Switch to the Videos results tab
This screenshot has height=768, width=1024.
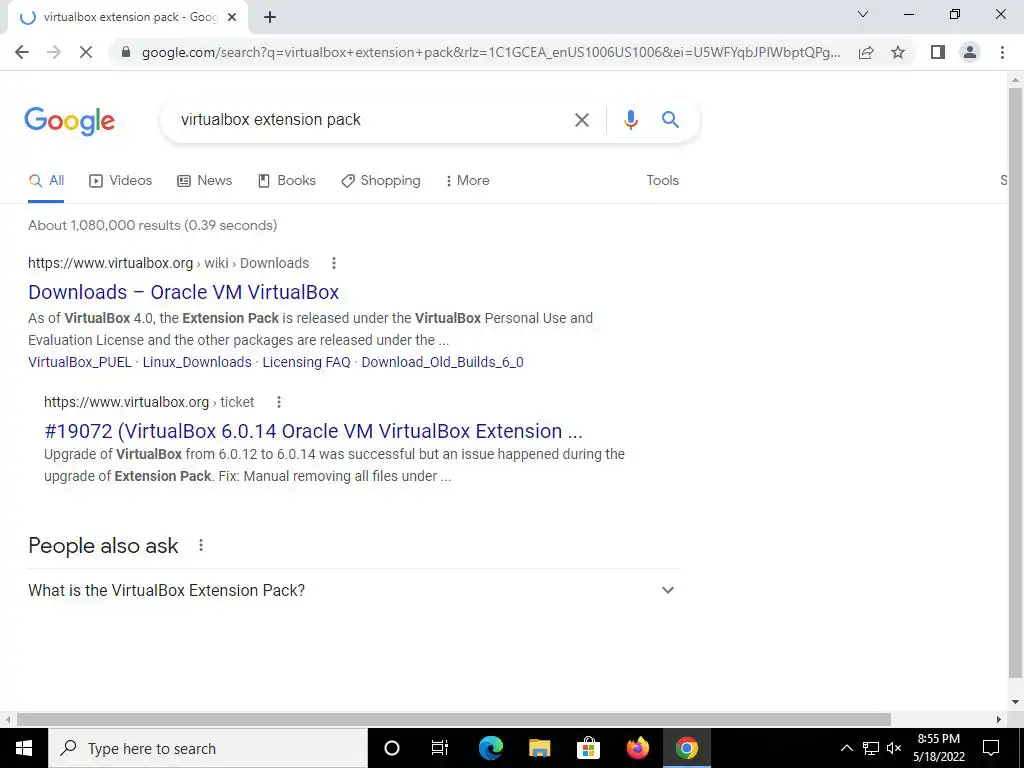pos(121,181)
